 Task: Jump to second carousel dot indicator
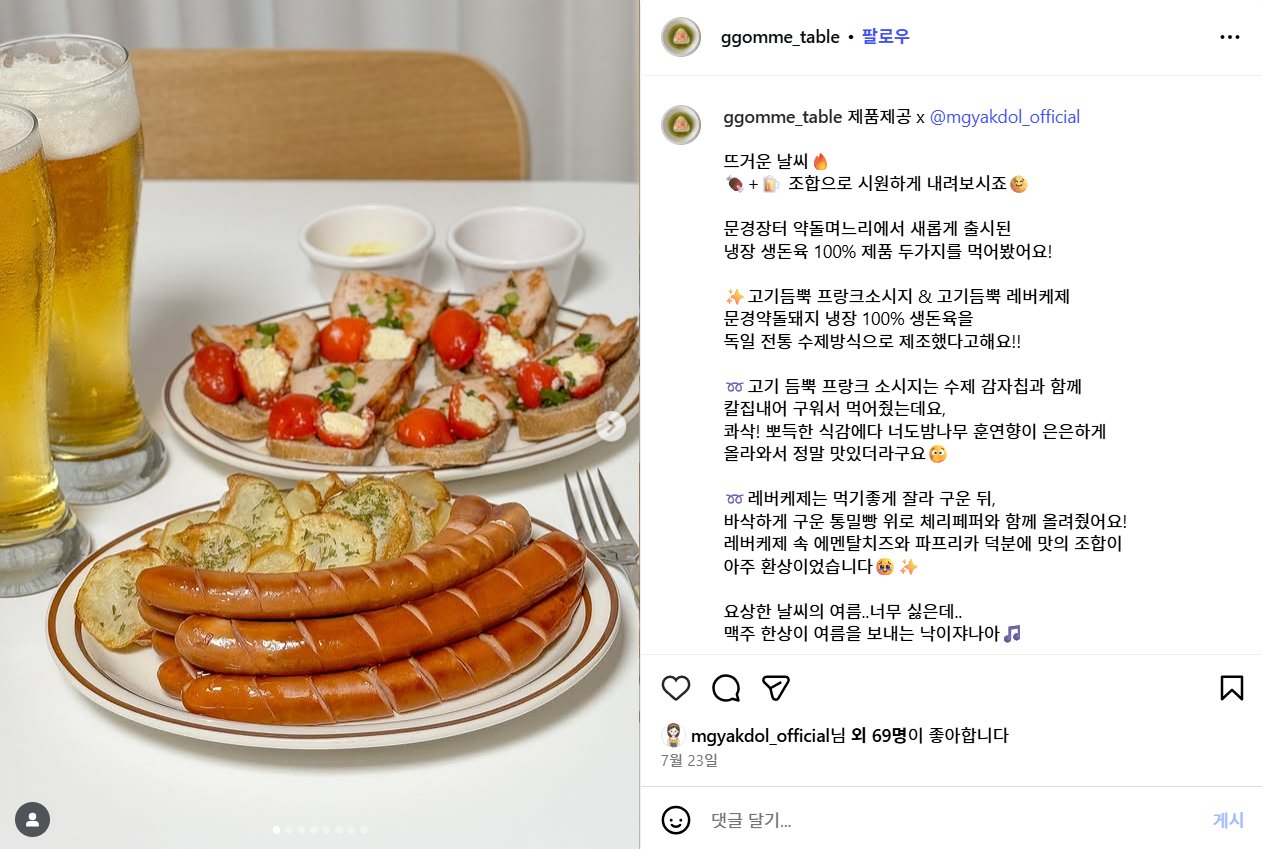point(290,830)
